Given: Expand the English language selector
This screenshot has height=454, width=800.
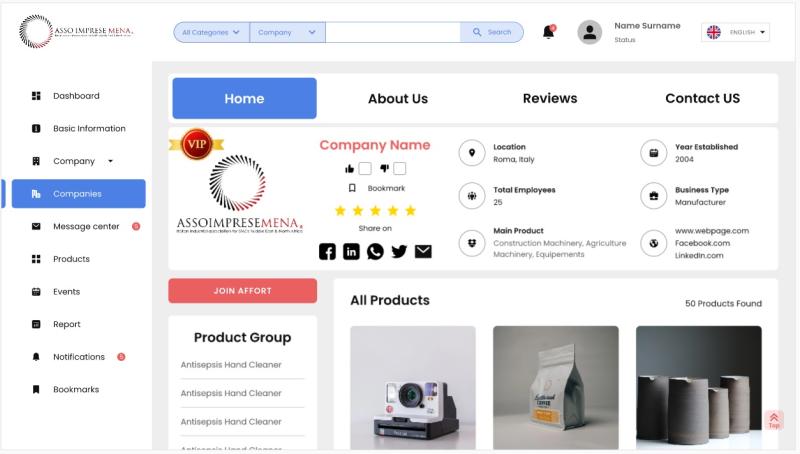Looking at the screenshot, I should coord(735,32).
